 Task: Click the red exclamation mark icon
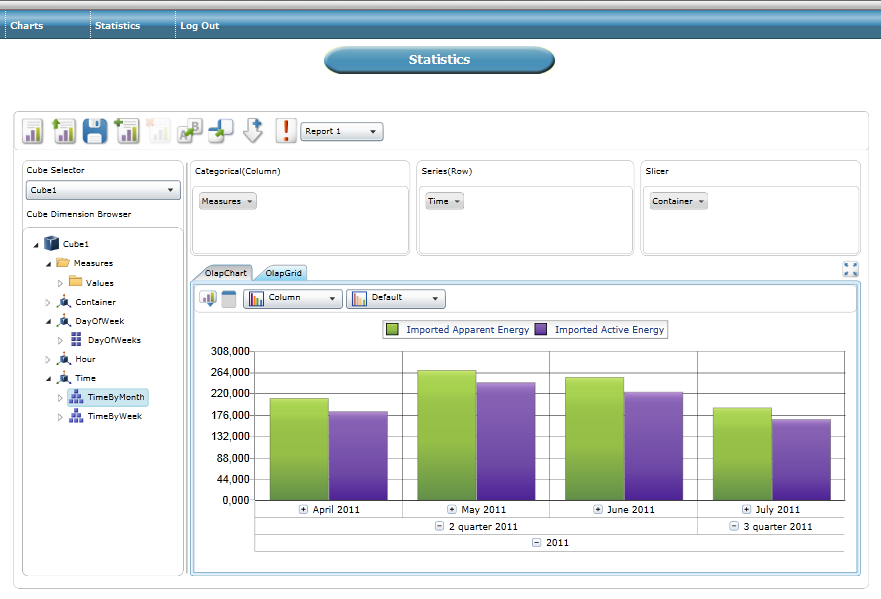(286, 131)
